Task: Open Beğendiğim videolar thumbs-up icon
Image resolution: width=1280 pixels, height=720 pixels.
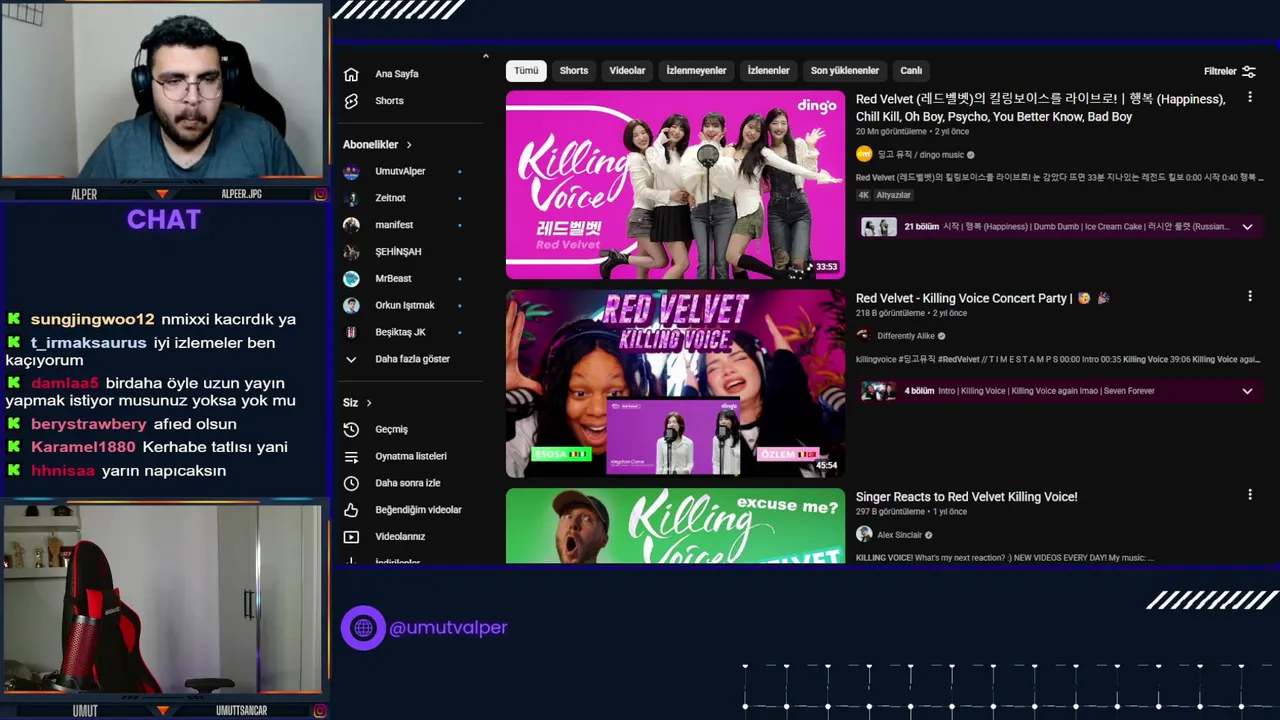Action: point(351,510)
